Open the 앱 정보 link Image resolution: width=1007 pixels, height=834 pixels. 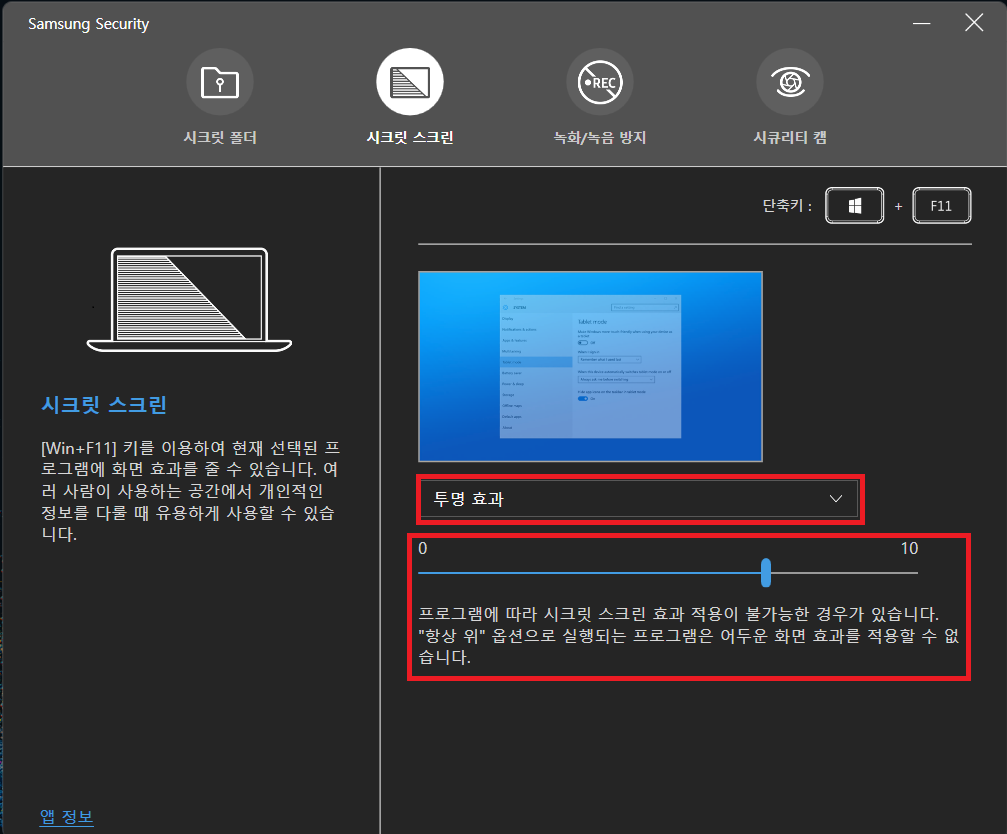pyautogui.click(x=67, y=817)
